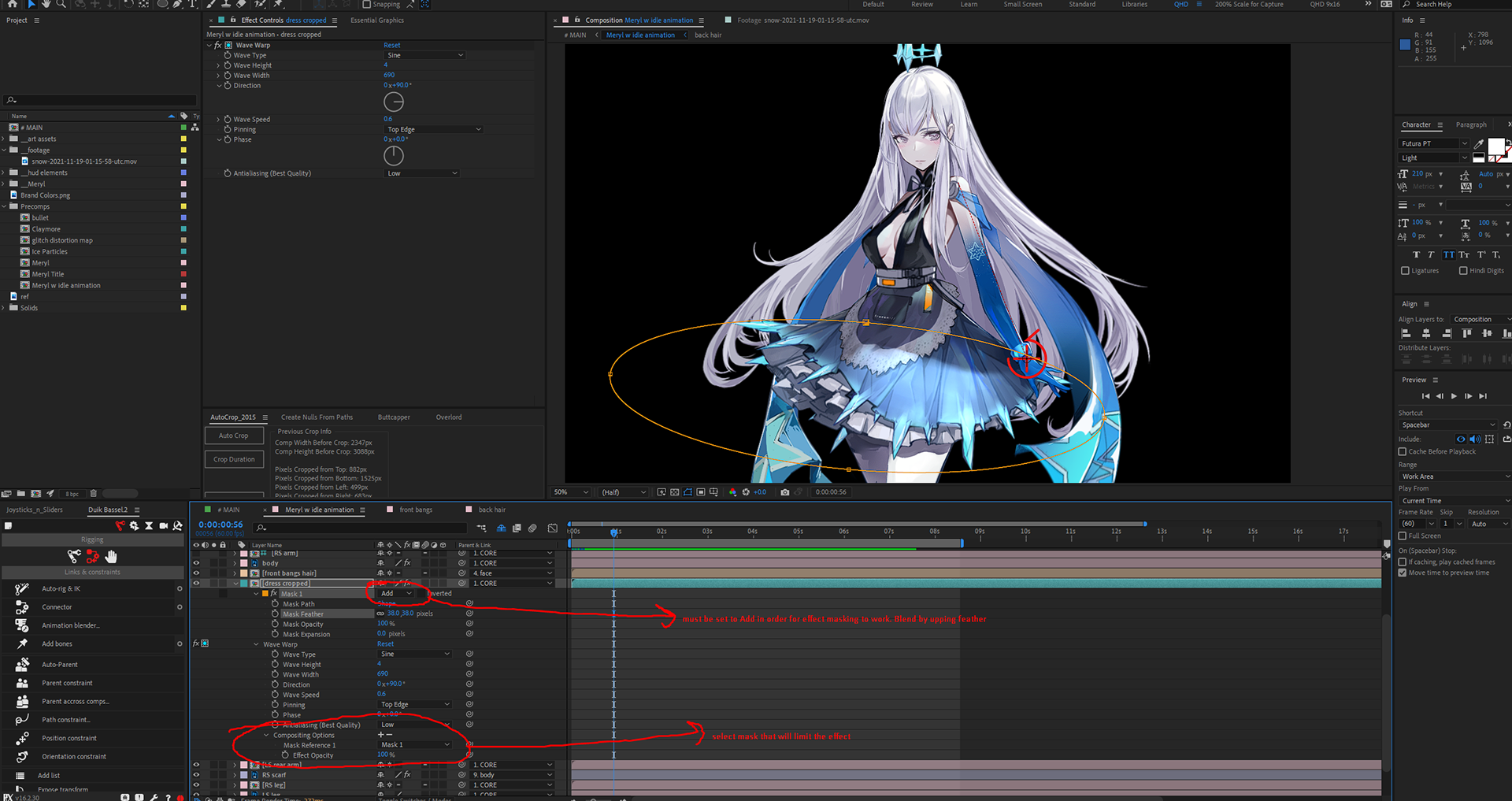1512x801 pixels.
Task: Reset Wave Warp in the timeline
Action: [386, 644]
